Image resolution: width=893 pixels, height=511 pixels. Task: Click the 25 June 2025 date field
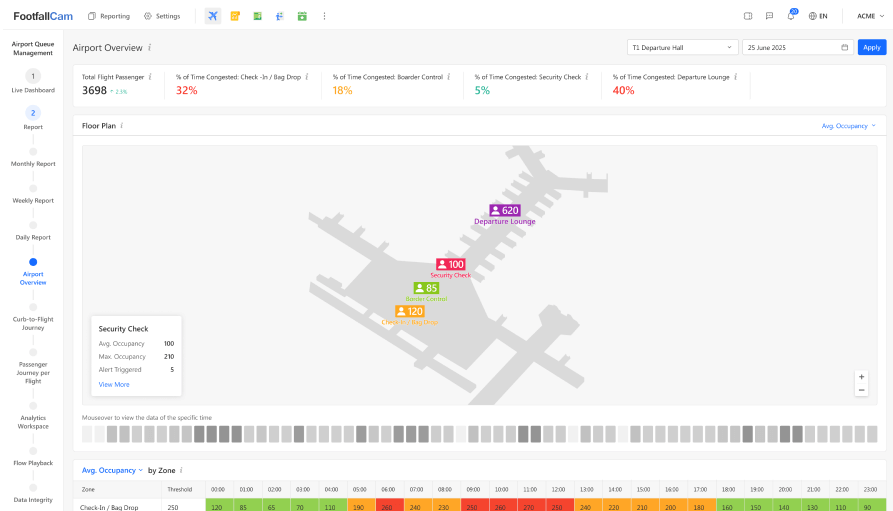(797, 47)
